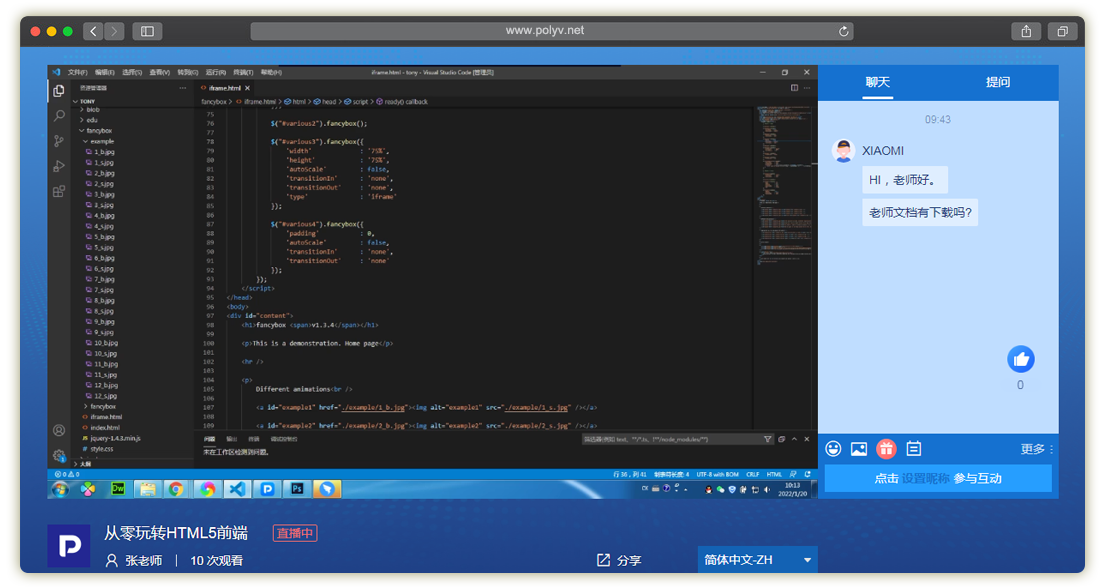Select the 聊天 chat tab

coord(878,82)
